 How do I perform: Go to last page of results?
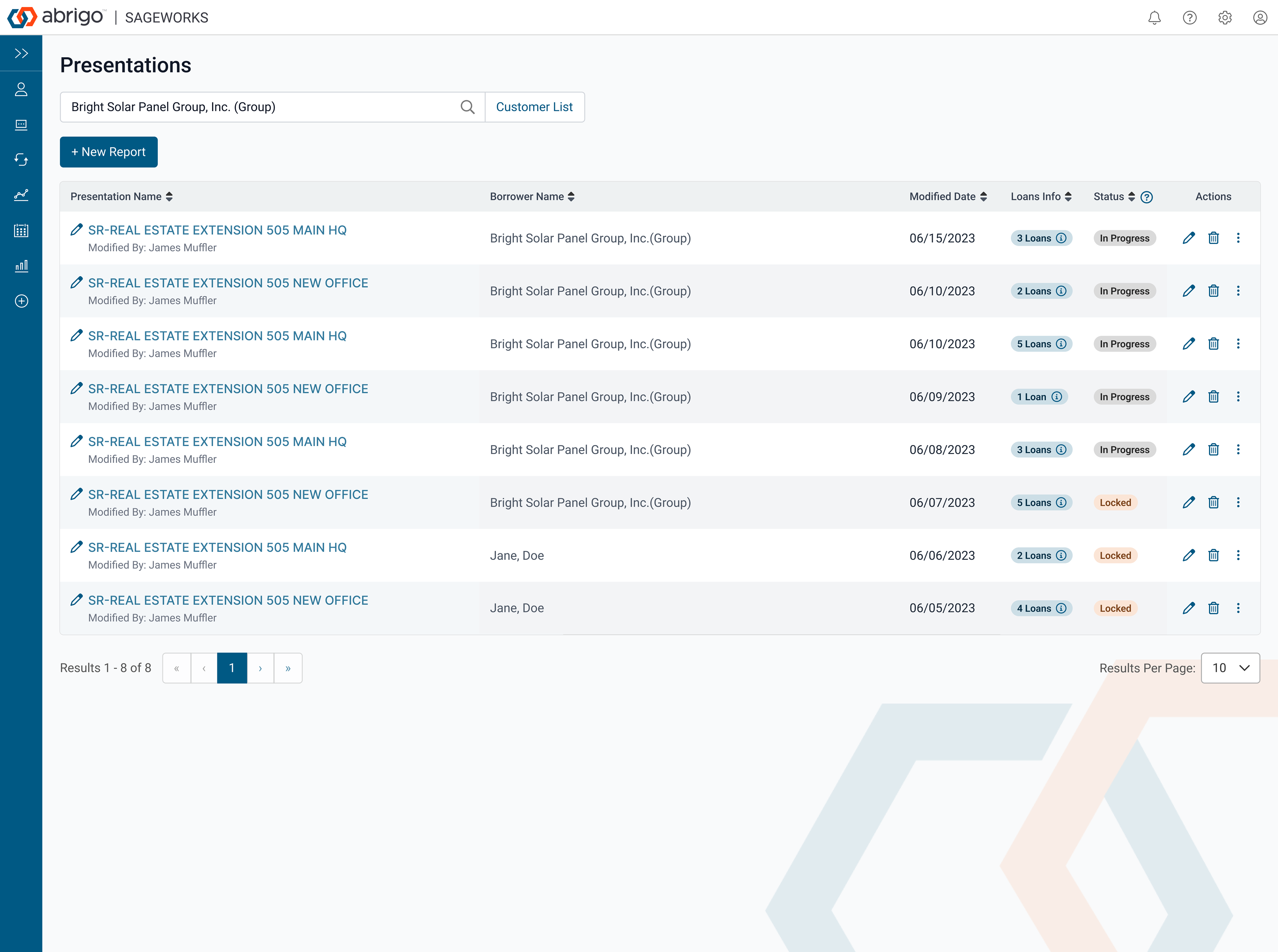288,668
